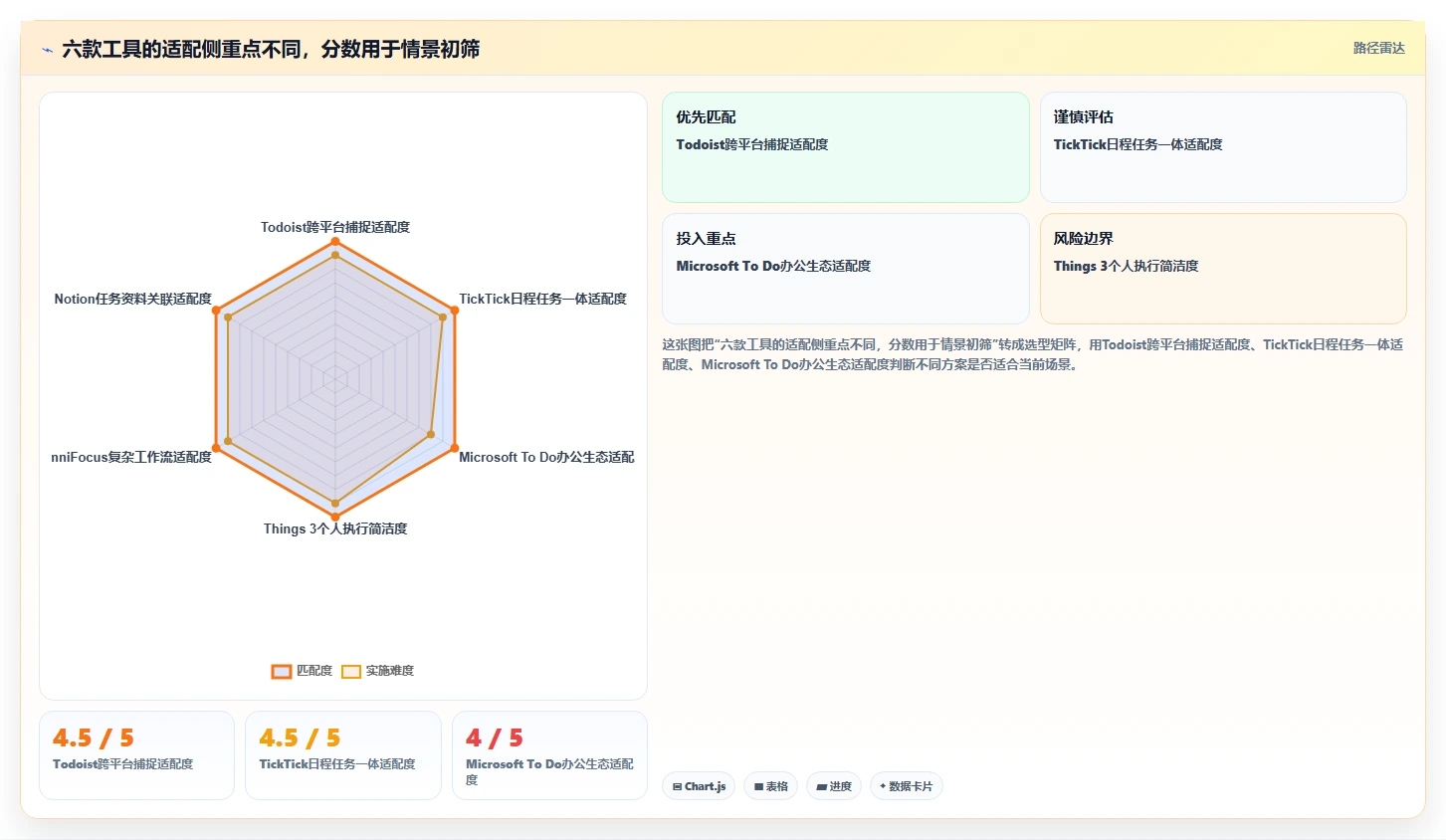Click the Todoist跨平台捕捉适配度 radar axis label

click(335, 227)
